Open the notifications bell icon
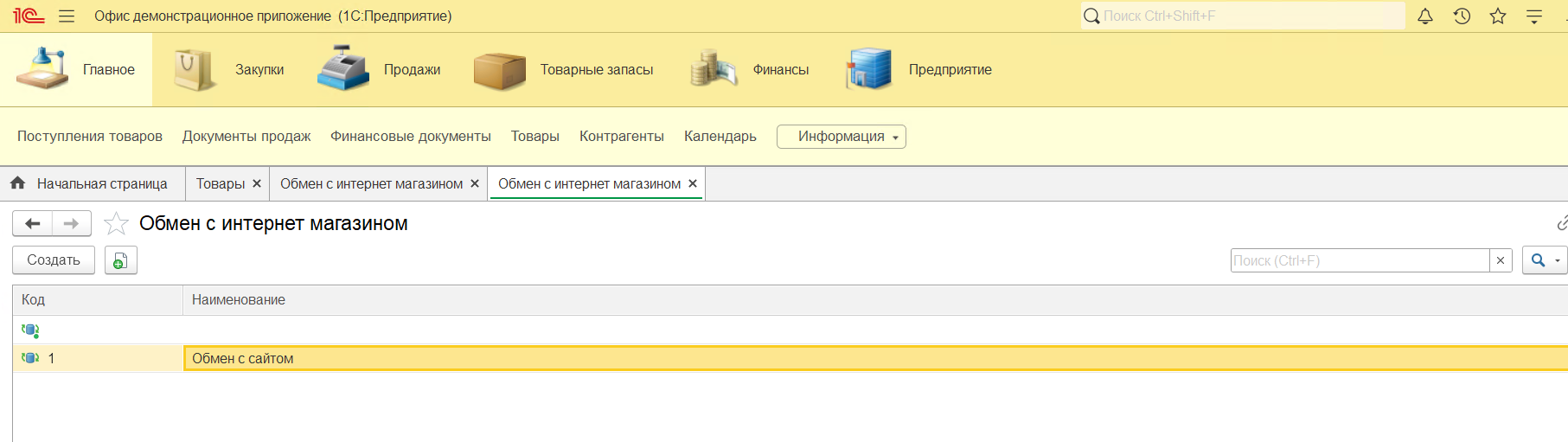Image resolution: width=1568 pixels, height=442 pixels. 1425,16
